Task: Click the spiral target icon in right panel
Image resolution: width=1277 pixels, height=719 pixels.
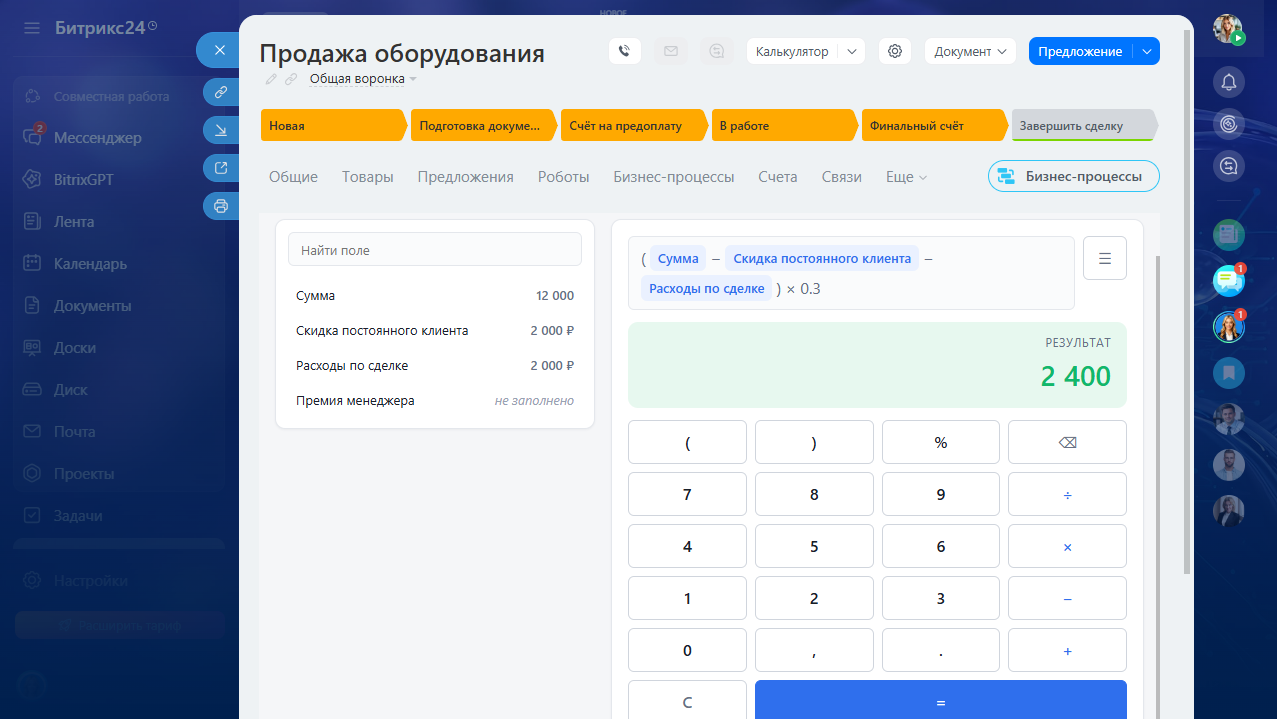Action: pos(1229,123)
